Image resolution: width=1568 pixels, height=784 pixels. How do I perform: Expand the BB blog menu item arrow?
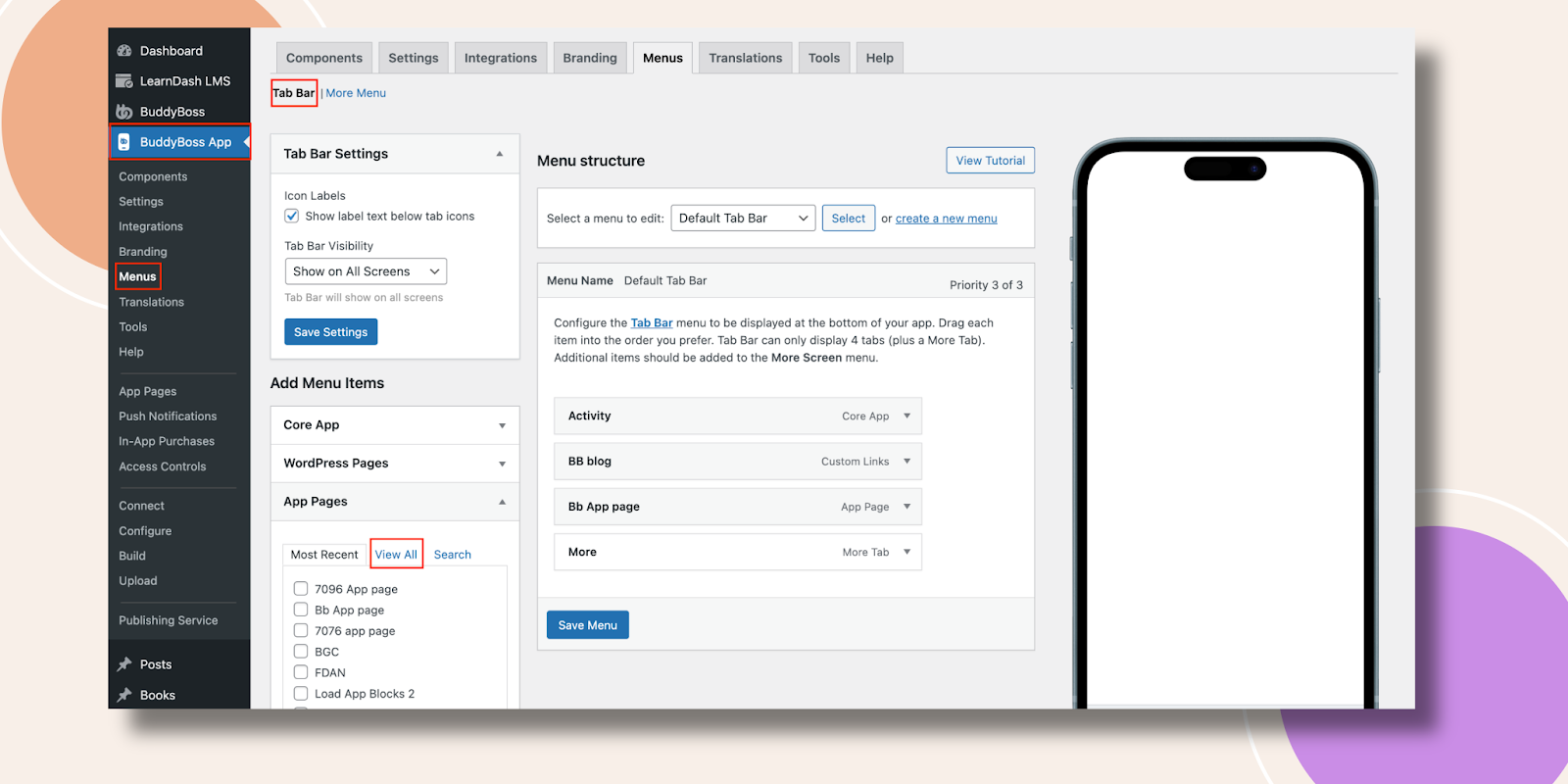(906, 461)
